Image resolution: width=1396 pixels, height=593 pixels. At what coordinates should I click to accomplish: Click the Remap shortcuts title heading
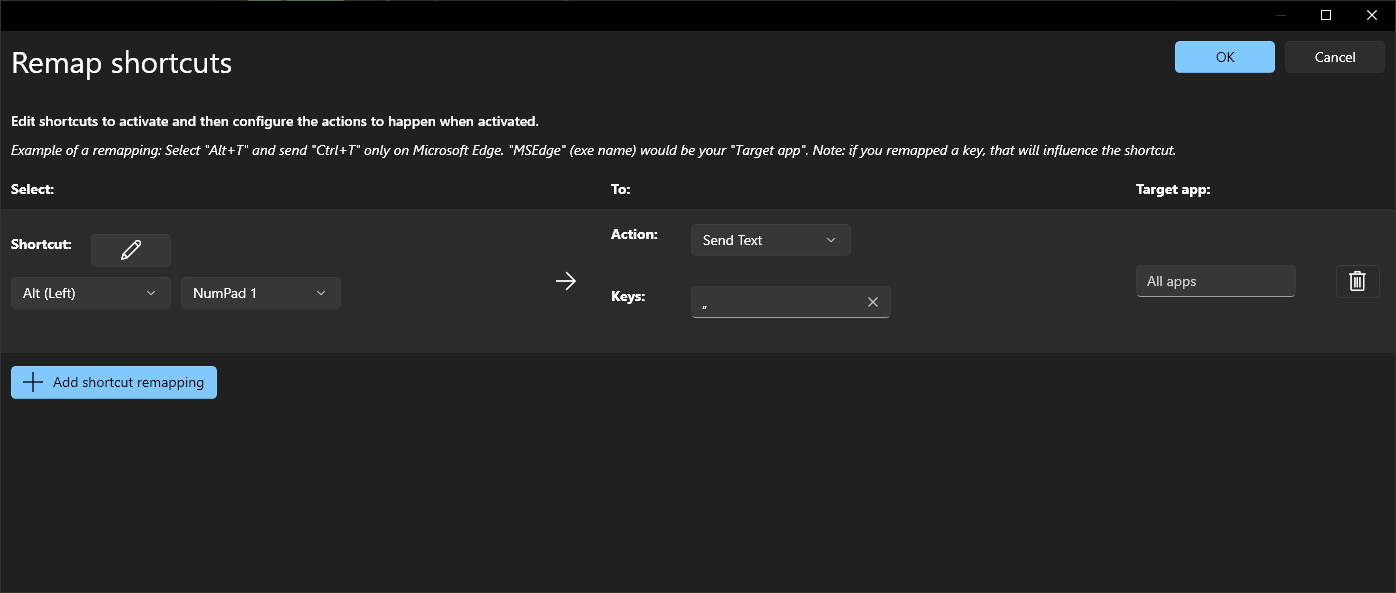coord(121,63)
